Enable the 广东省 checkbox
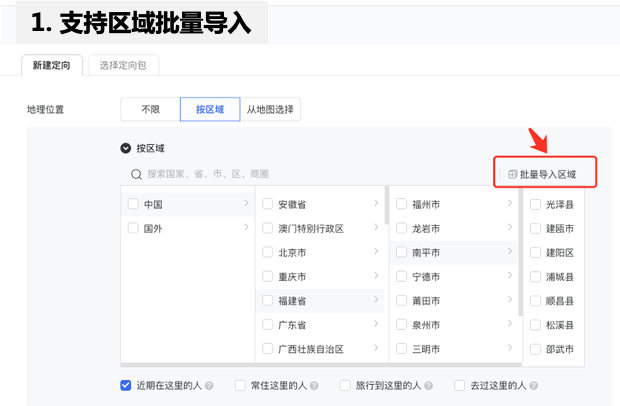The height and width of the screenshot is (406, 620). pyautogui.click(x=268, y=325)
